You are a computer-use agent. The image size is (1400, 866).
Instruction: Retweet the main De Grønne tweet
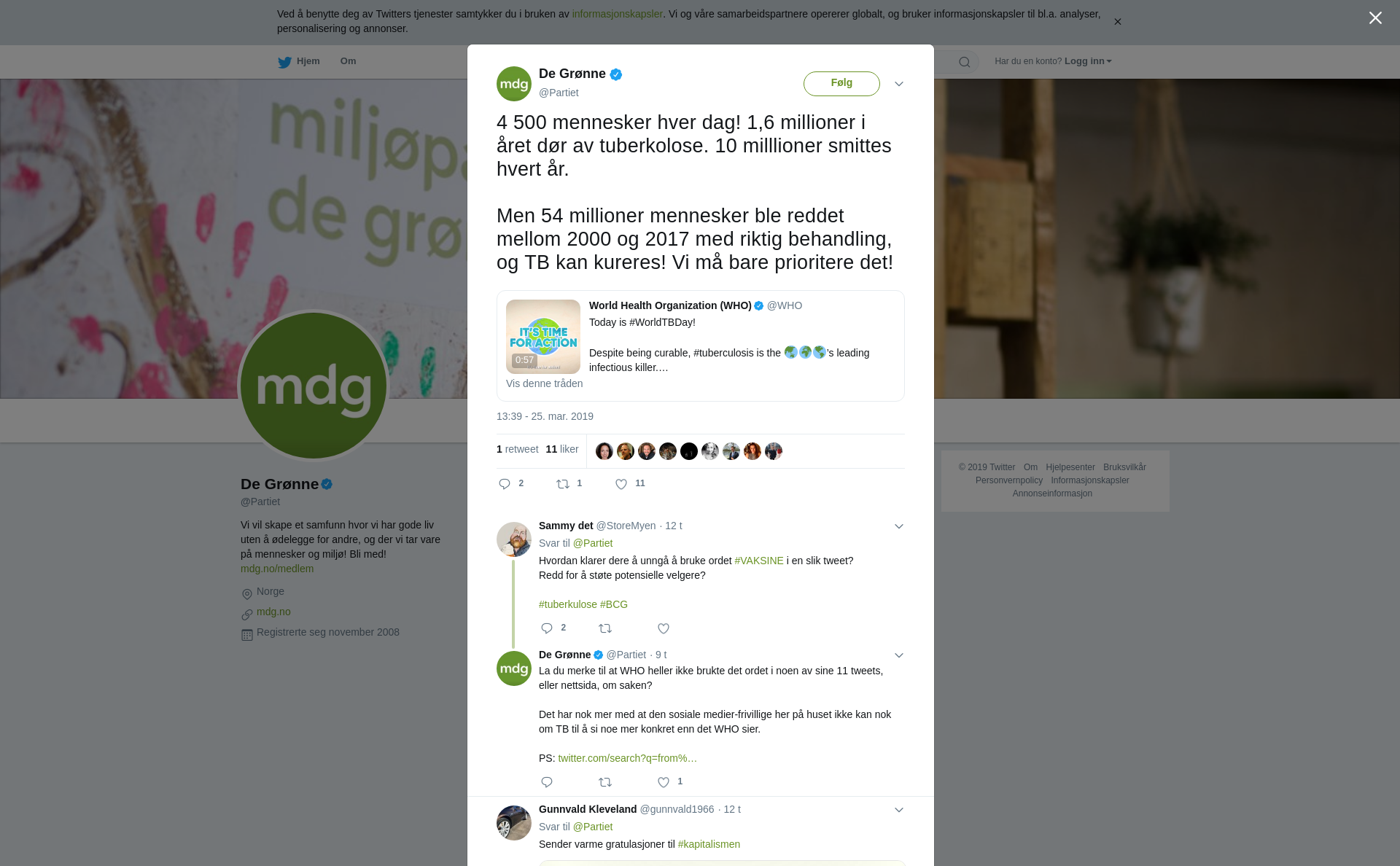pos(563,484)
